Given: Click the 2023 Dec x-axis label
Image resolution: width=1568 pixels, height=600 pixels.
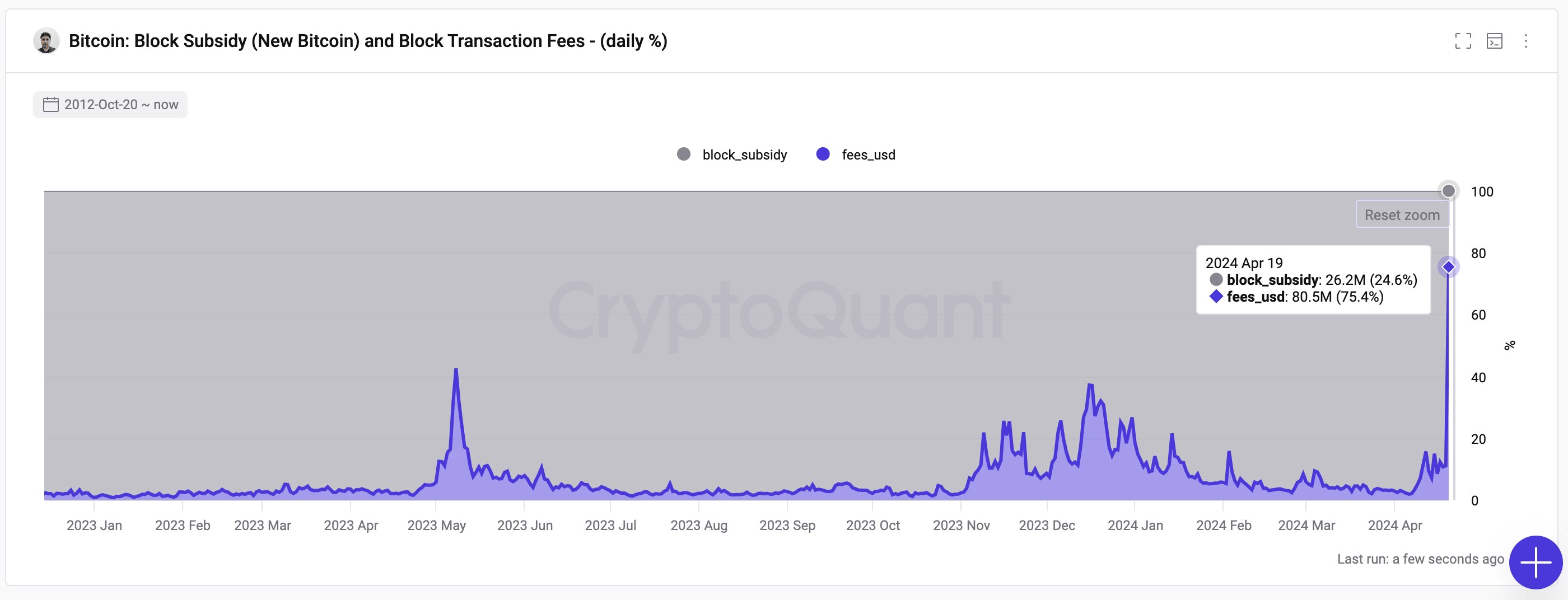Looking at the screenshot, I should (1047, 525).
